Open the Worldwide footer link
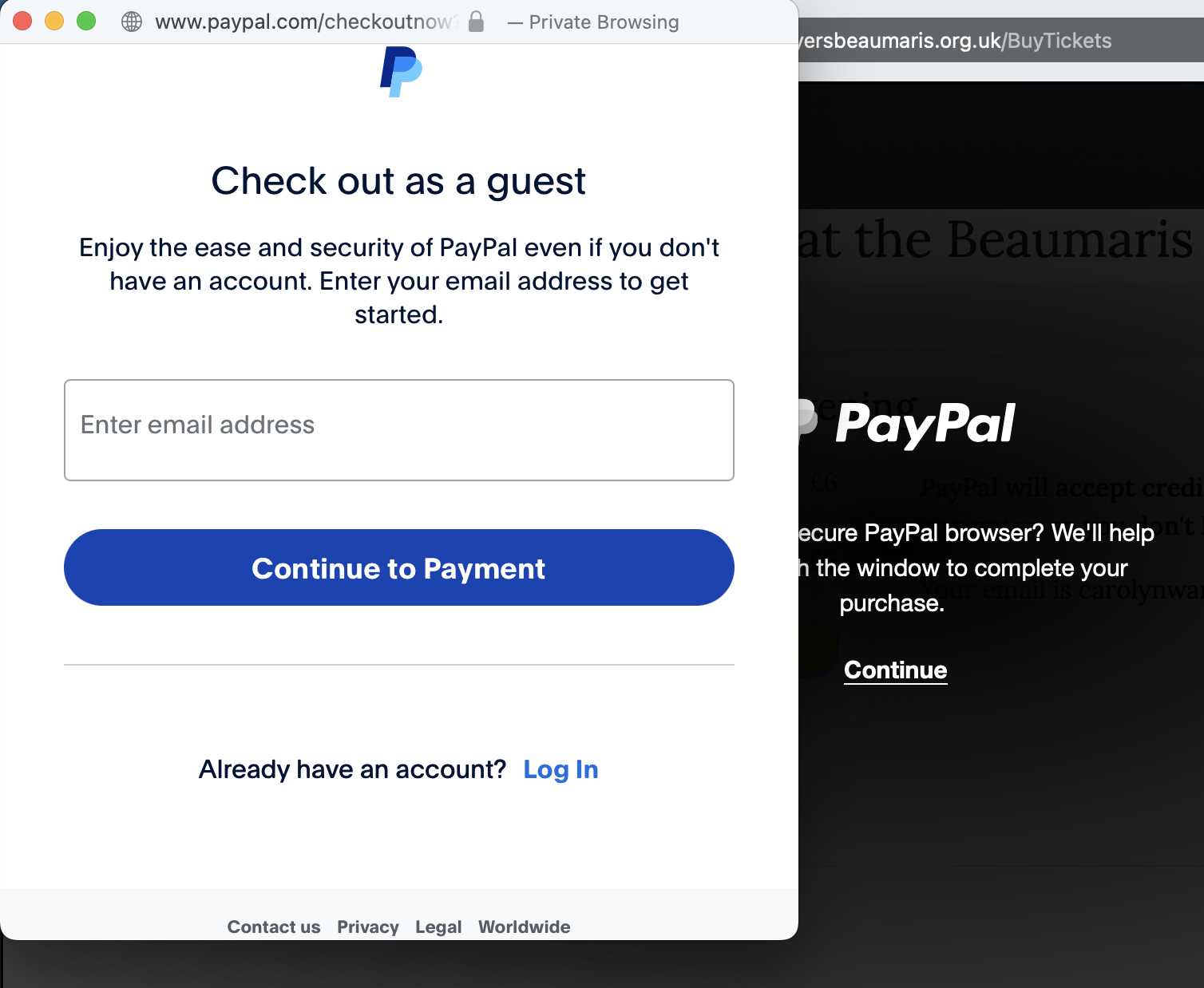This screenshot has width=1204, height=988. (x=524, y=927)
